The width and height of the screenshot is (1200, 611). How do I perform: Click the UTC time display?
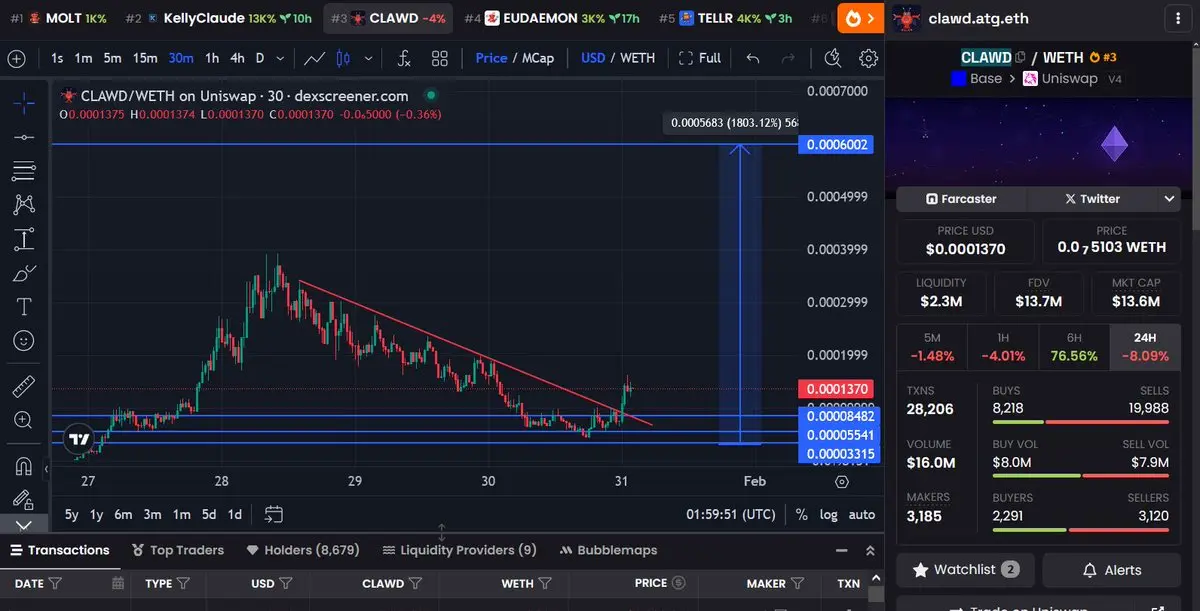[x=730, y=514]
